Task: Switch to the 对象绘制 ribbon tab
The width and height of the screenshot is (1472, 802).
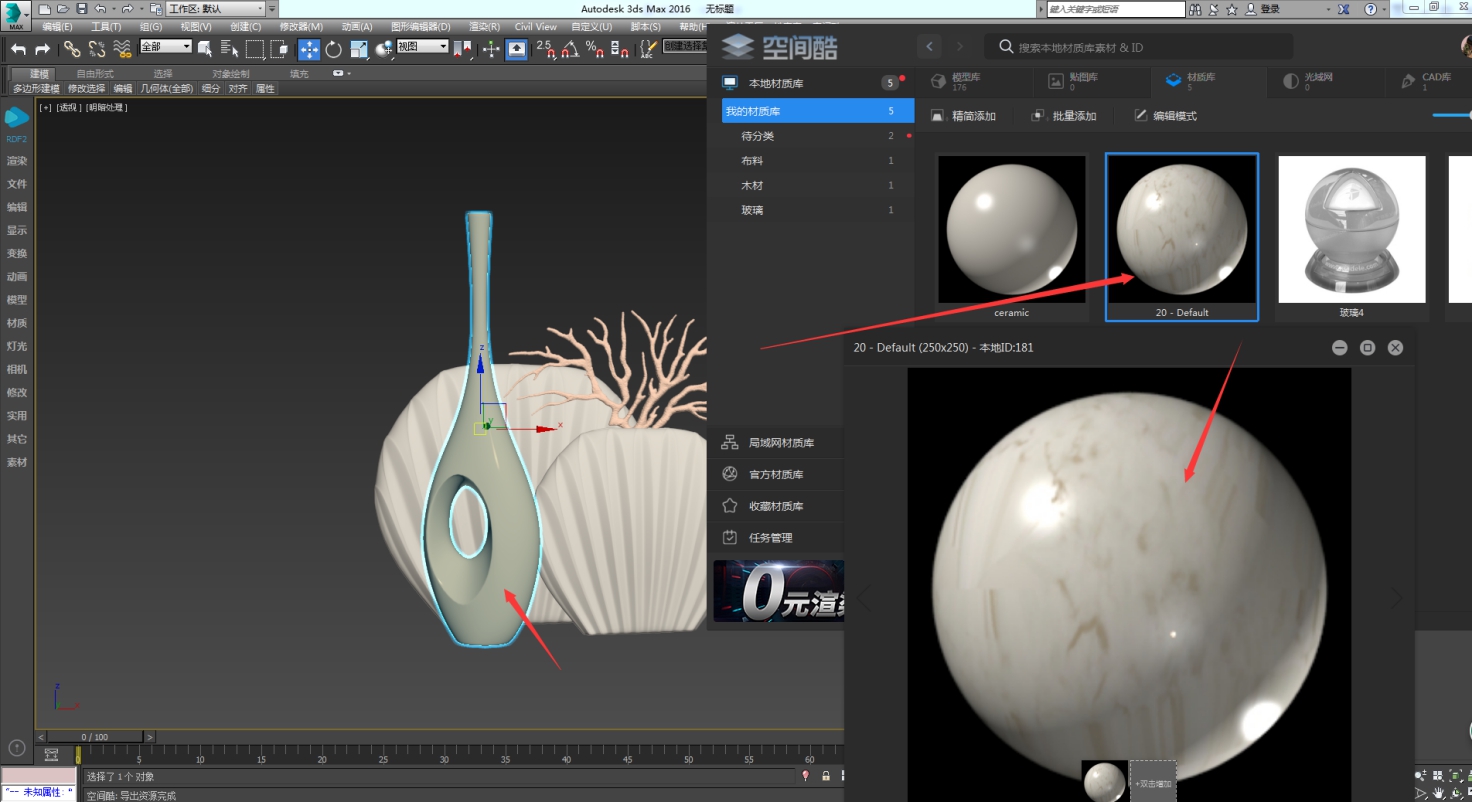Action: coord(231,74)
